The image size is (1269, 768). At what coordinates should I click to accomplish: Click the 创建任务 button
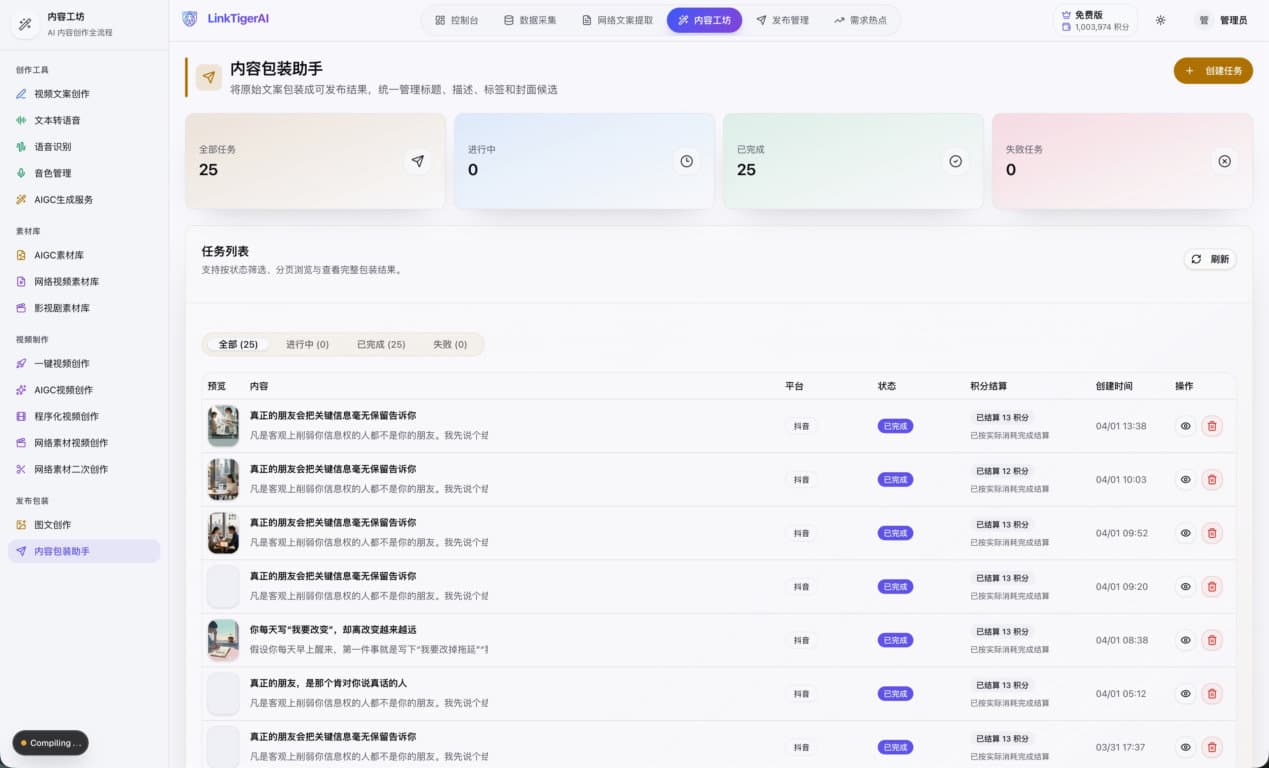coord(1213,71)
